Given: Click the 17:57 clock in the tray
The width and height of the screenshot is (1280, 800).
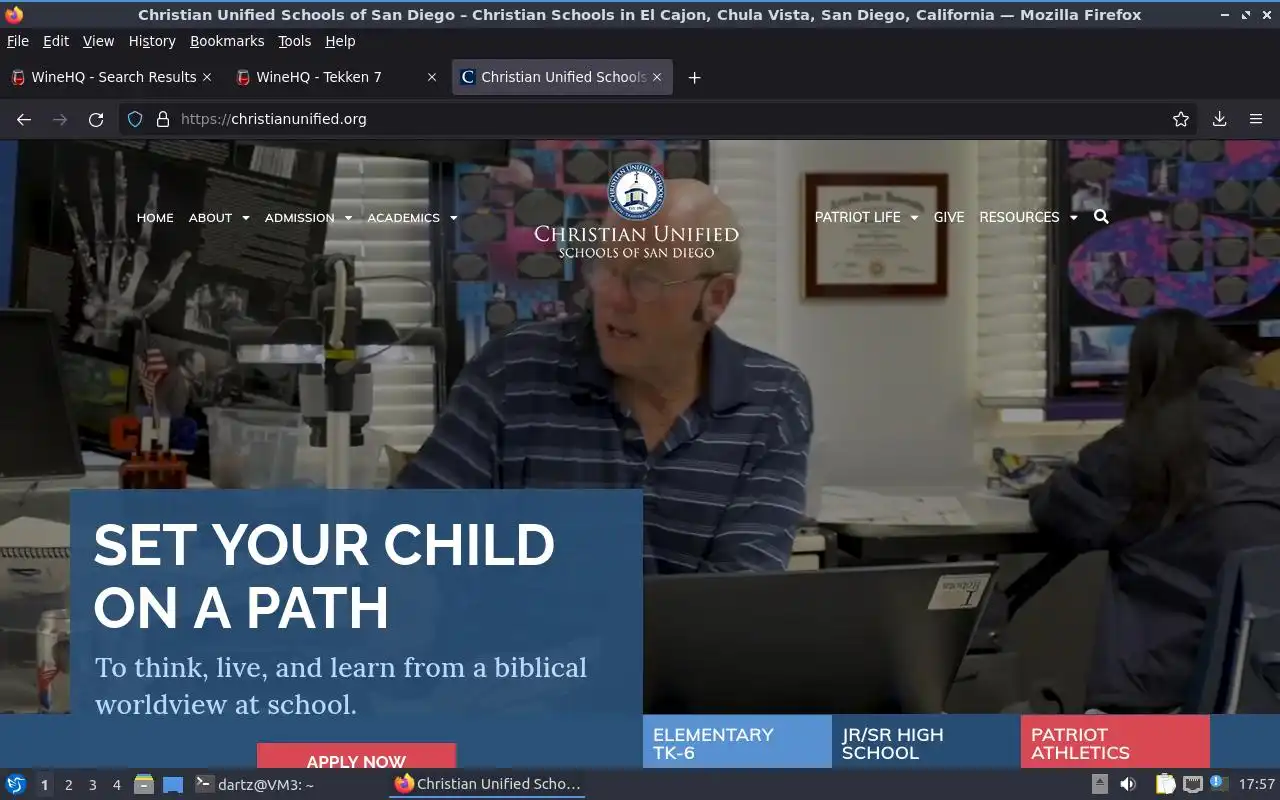Looking at the screenshot, I should pos(1256,784).
